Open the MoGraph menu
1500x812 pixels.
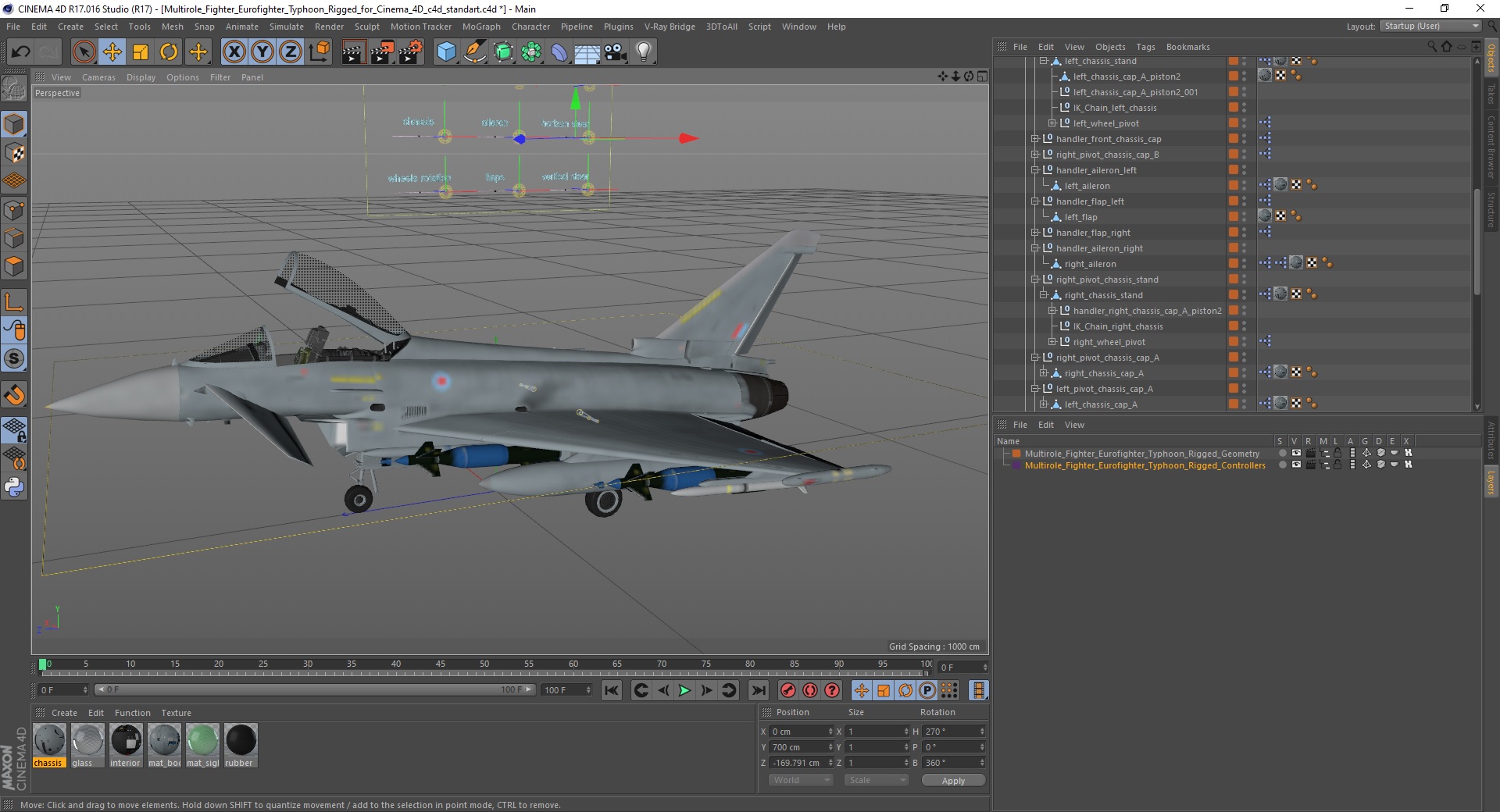coord(481,27)
